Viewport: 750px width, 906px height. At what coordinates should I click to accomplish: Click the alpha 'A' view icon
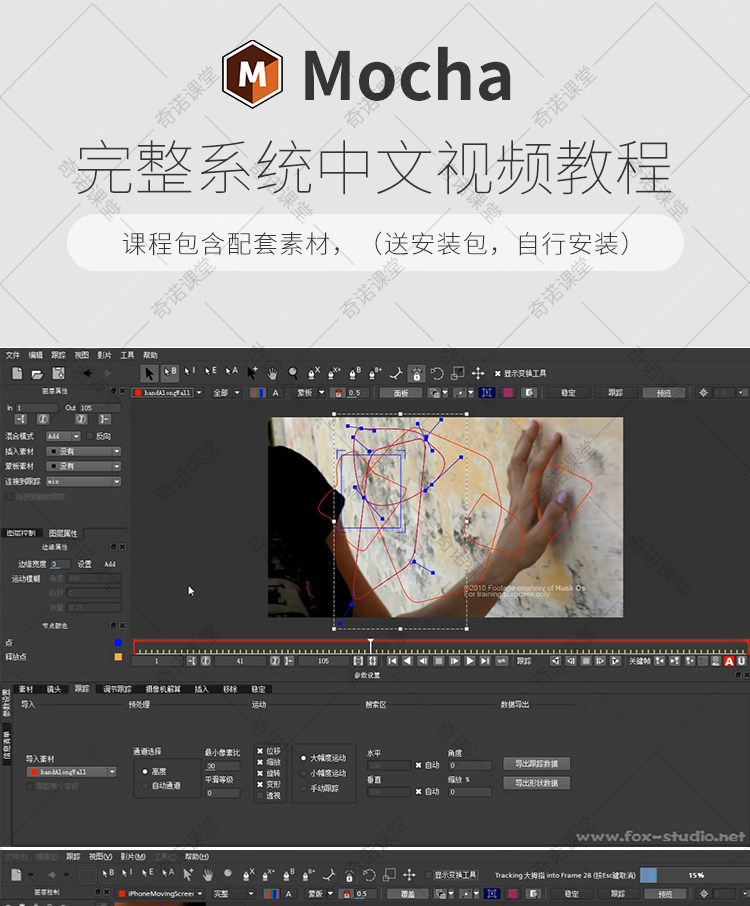[x=276, y=393]
